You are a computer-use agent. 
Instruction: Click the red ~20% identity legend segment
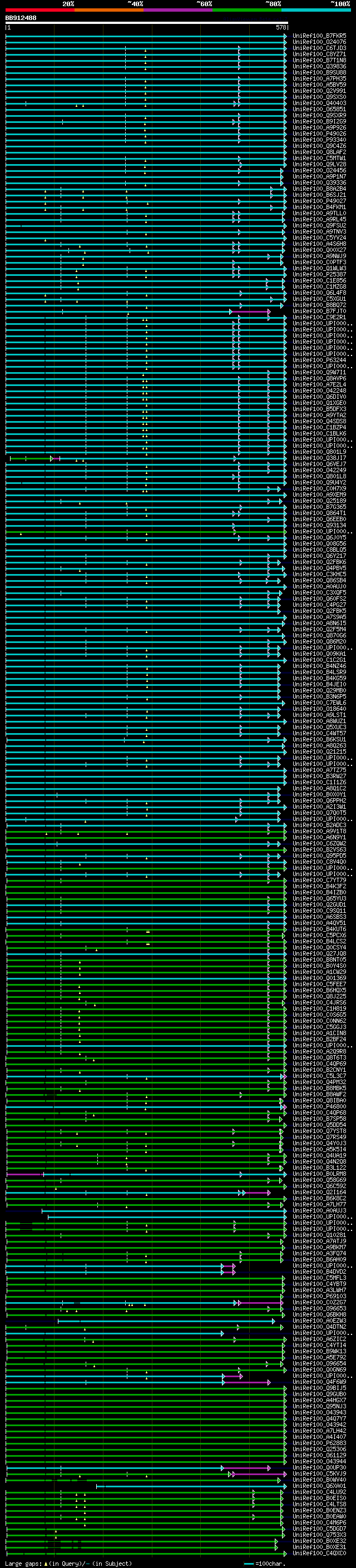point(39,10)
